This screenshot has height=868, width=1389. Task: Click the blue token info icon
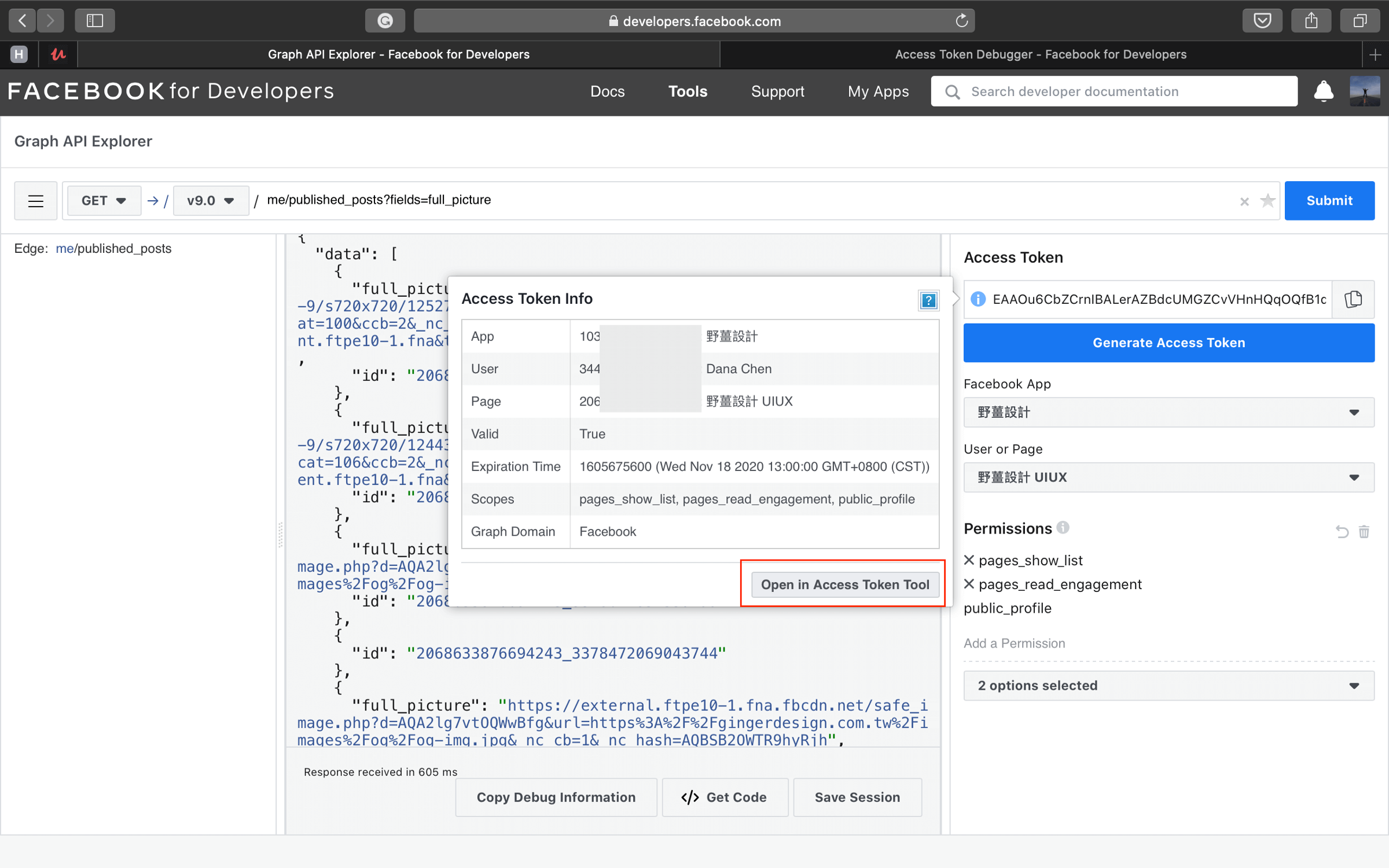(x=978, y=299)
